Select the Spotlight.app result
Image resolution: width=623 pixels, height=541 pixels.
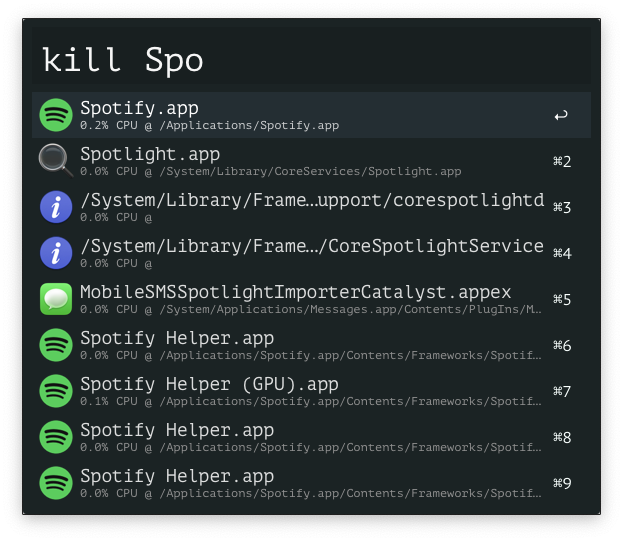point(311,161)
